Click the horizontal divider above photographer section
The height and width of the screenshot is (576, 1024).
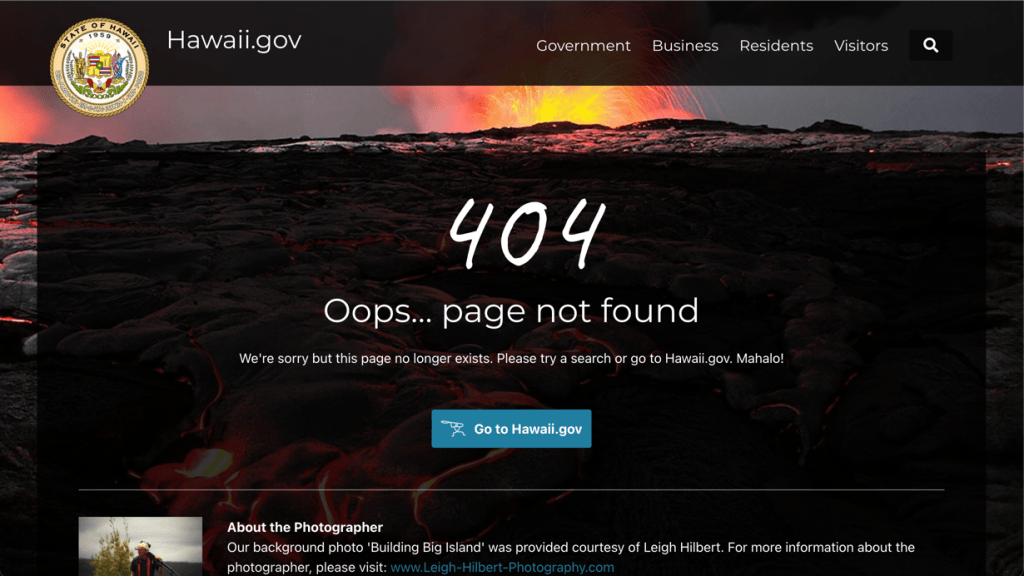(511, 489)
